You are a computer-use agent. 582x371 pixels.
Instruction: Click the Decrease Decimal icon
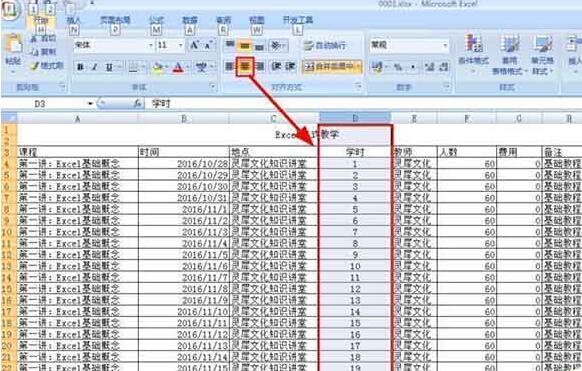444,67
